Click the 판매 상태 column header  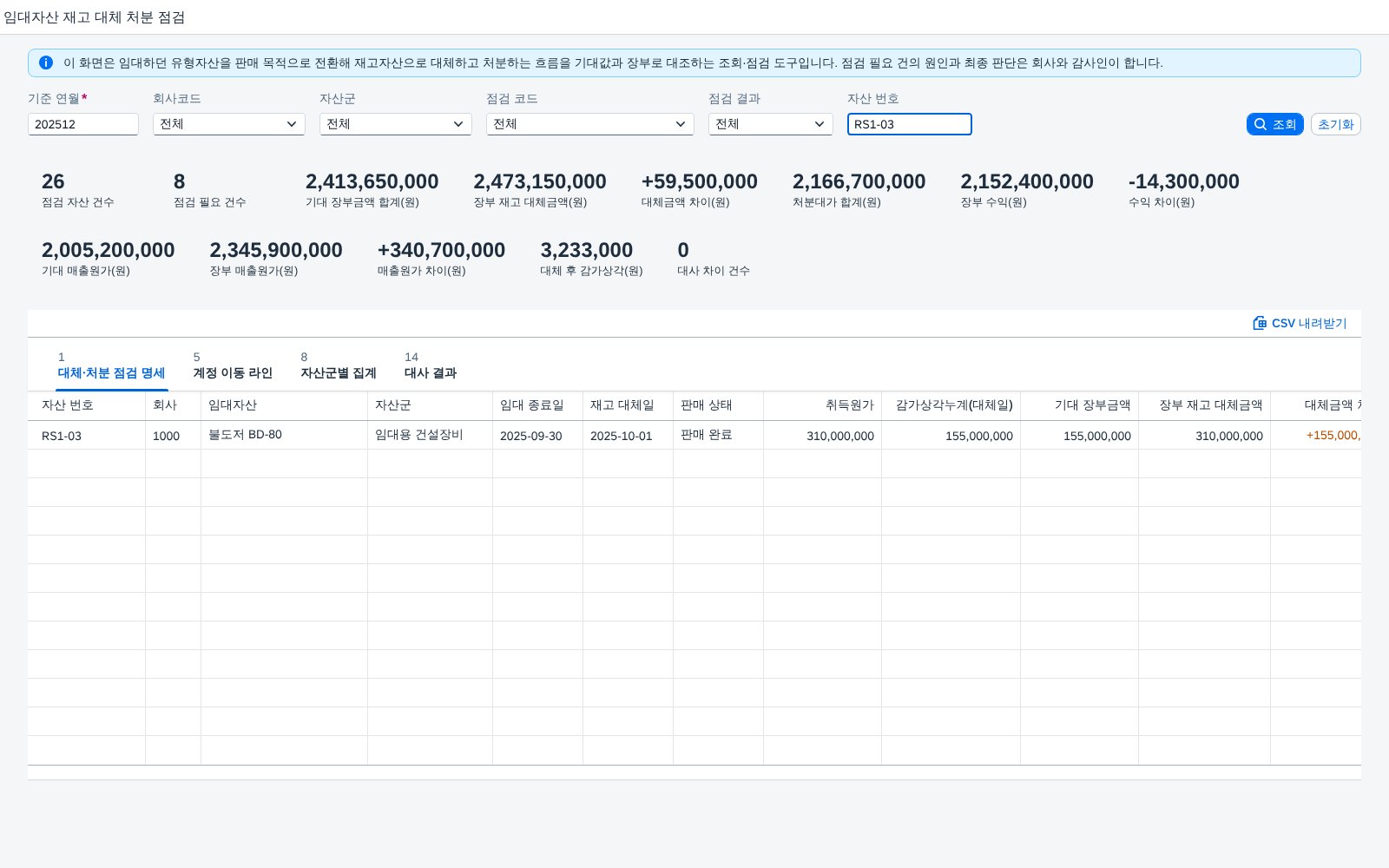[x=719, y=405]
